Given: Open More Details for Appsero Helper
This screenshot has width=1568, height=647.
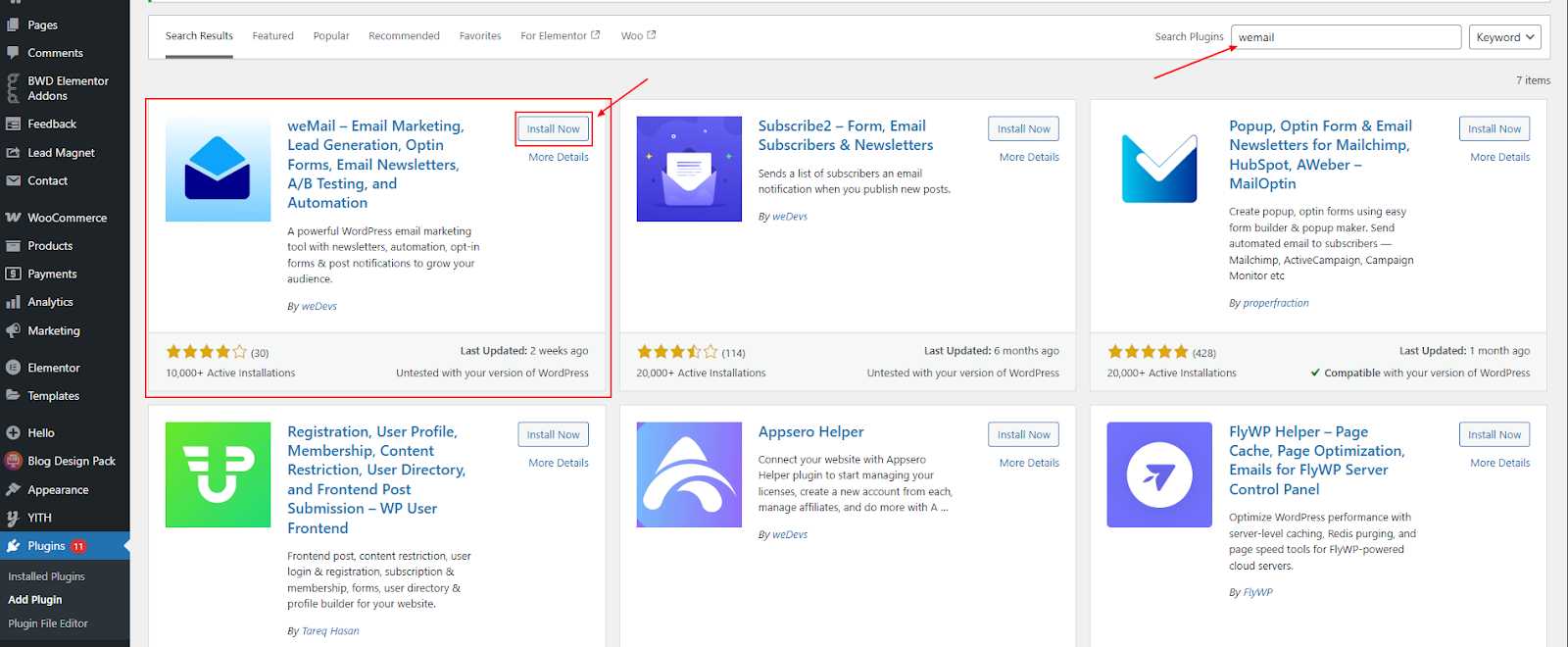Looking at the screenshot, I should pos(1029,463).
